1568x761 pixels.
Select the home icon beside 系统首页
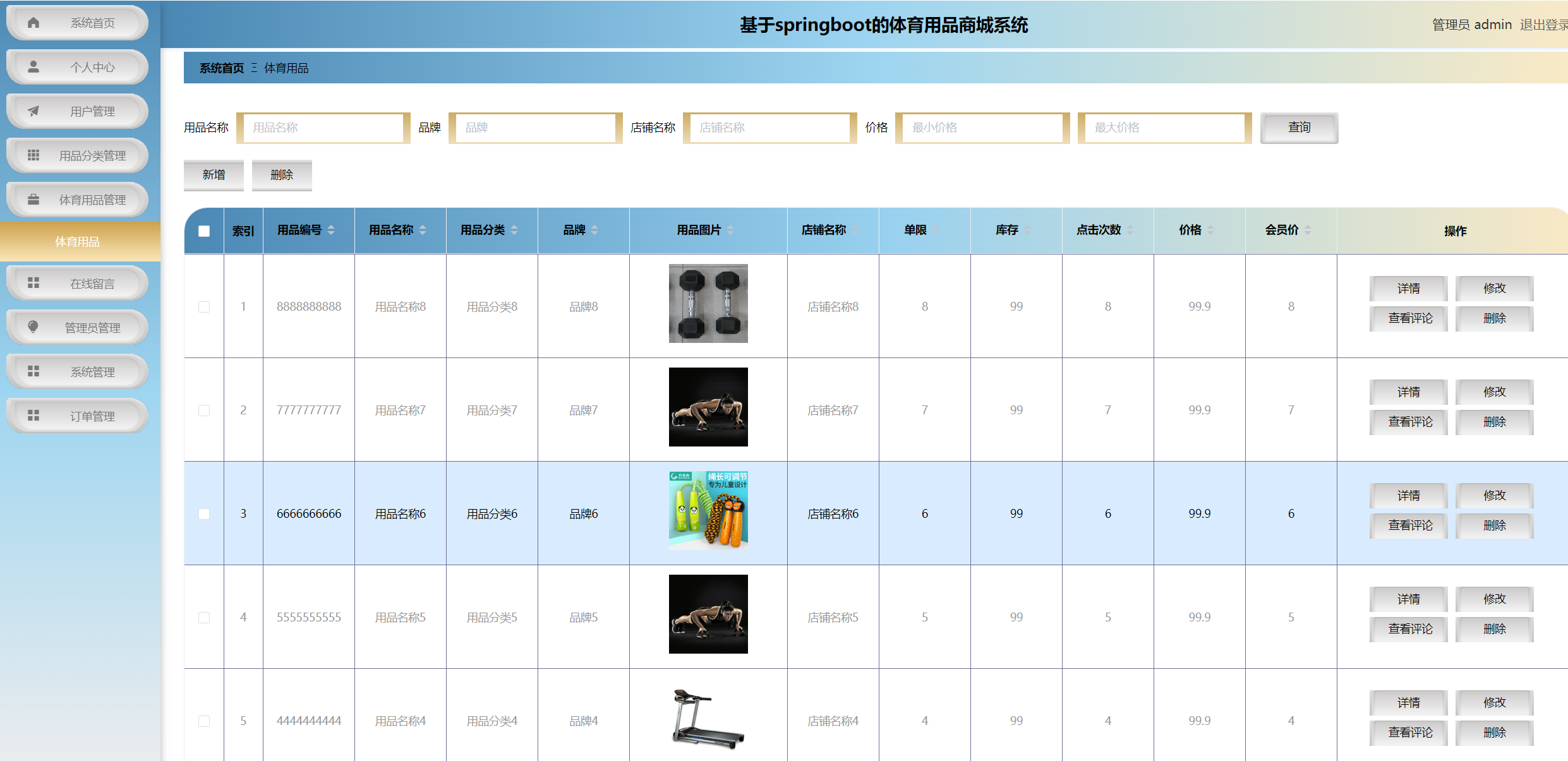(33, 22)
